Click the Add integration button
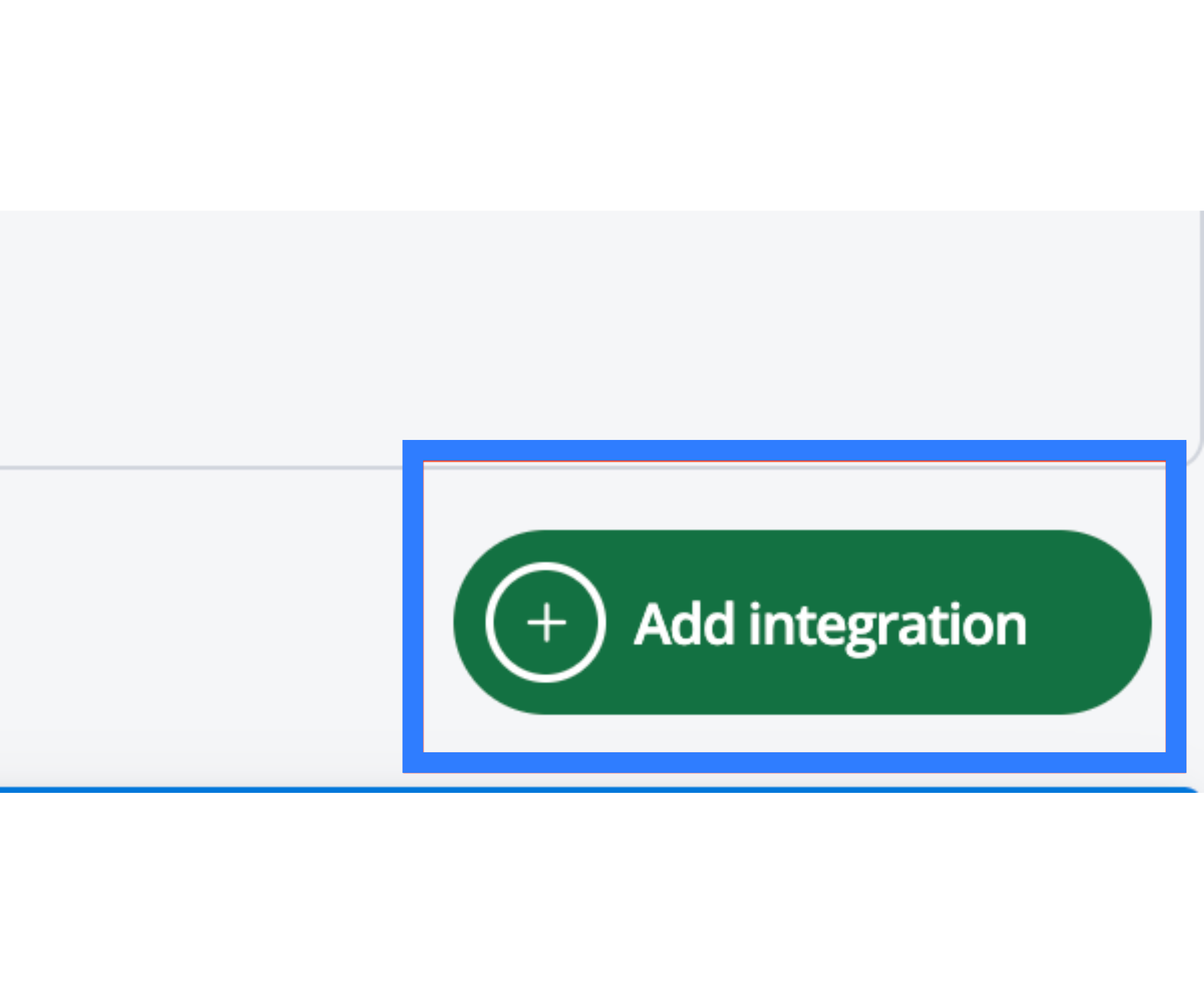This screenshot has height=1004, width=1204. coord(802,622)
